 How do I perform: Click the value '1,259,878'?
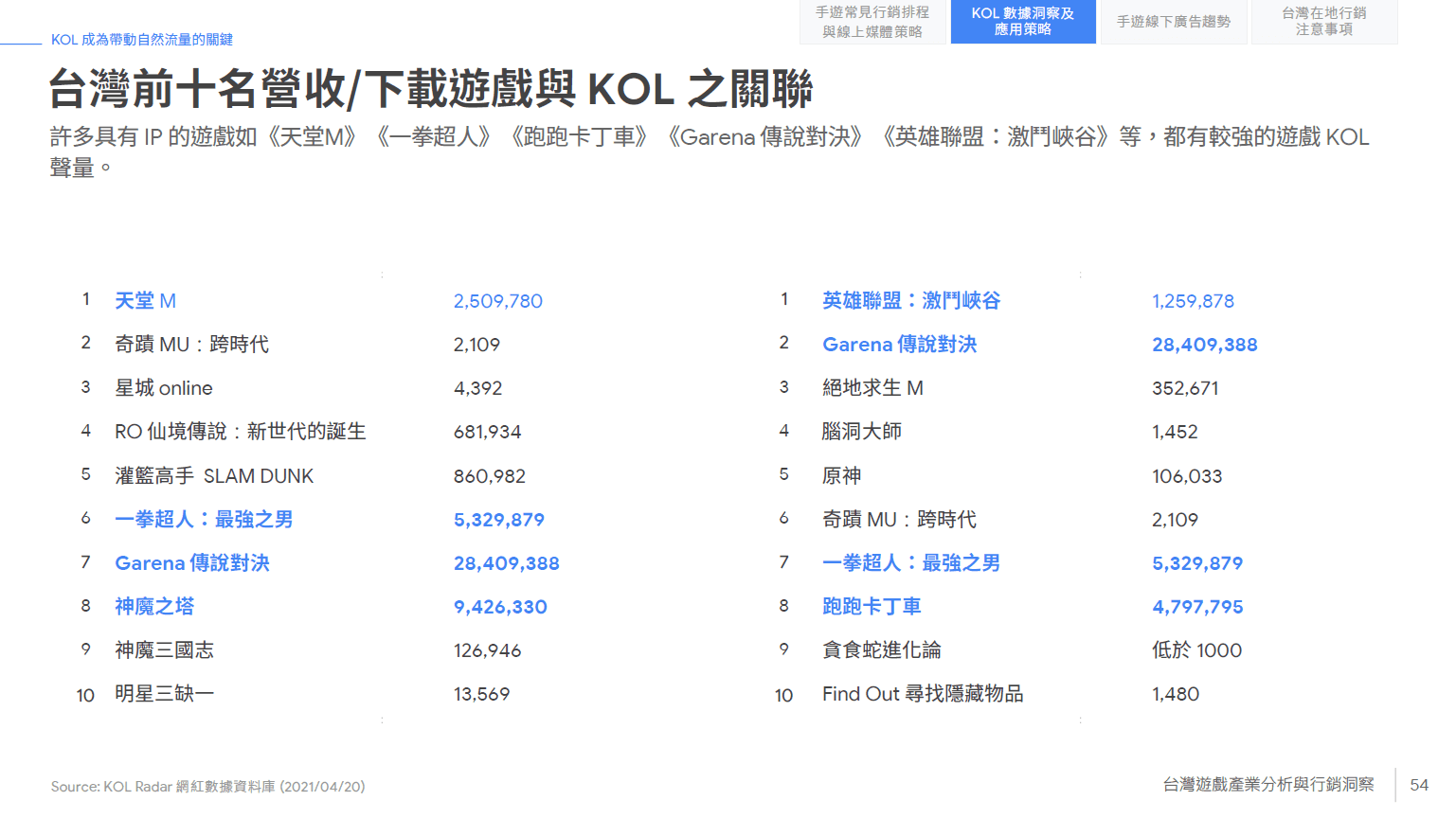[x=1193, y=301]
